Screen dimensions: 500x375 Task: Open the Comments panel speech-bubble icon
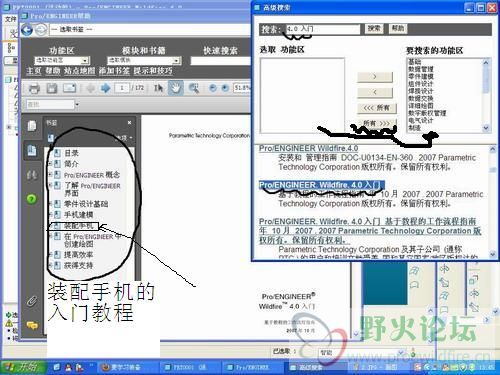tap(32, 325)
